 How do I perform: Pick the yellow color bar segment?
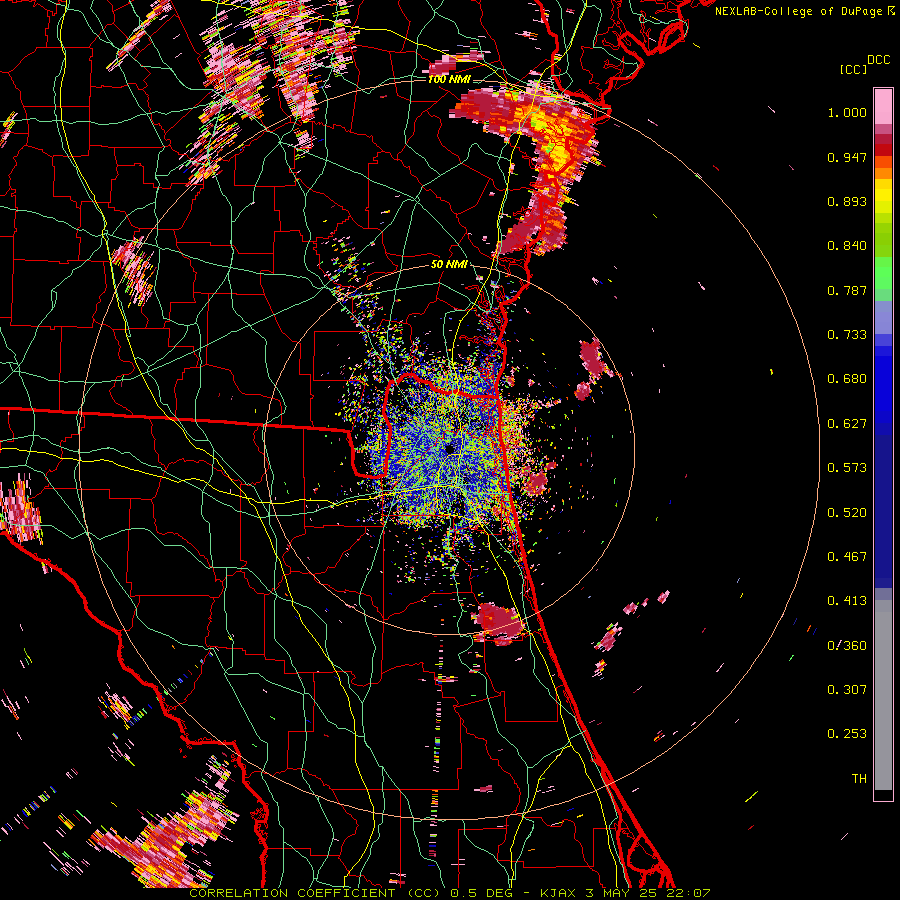click(x=883, y=196)
